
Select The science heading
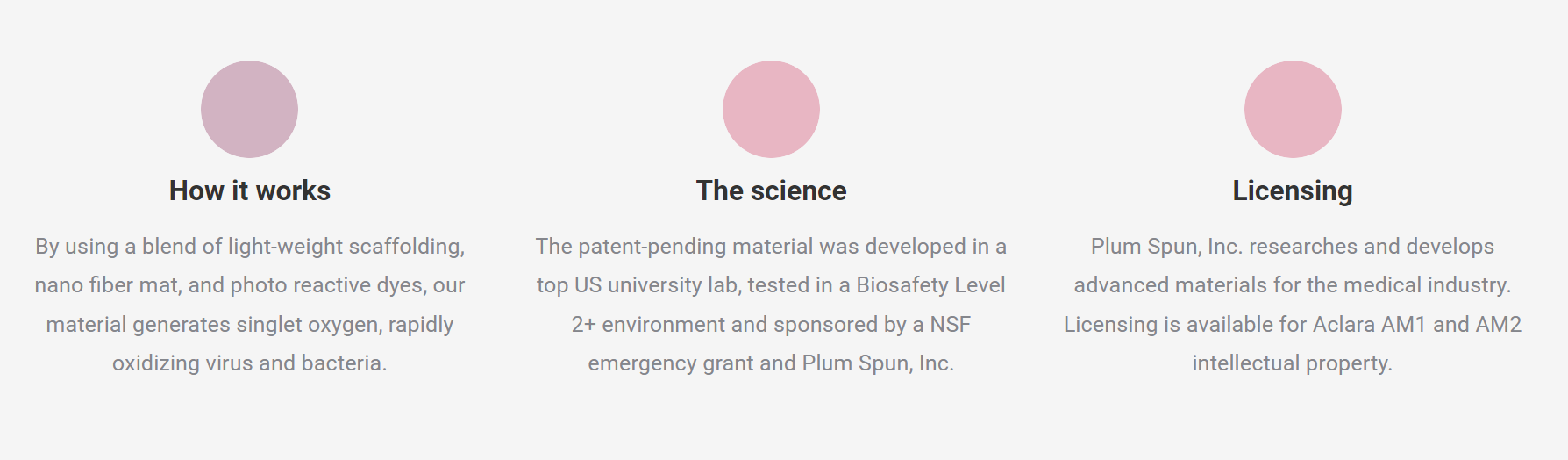click(x=771, y=190)
